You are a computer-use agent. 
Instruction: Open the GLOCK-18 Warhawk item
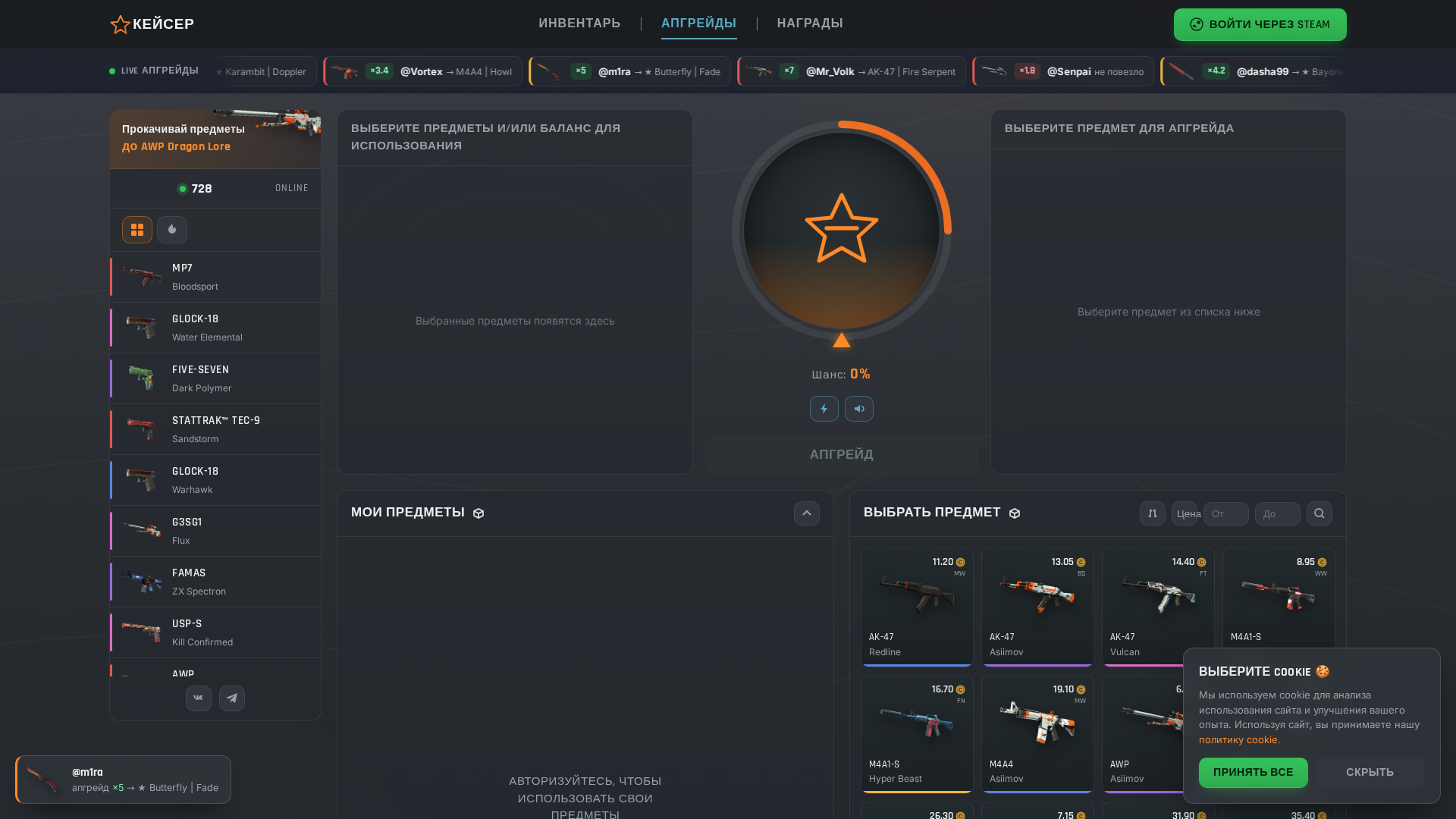[215, 480]
